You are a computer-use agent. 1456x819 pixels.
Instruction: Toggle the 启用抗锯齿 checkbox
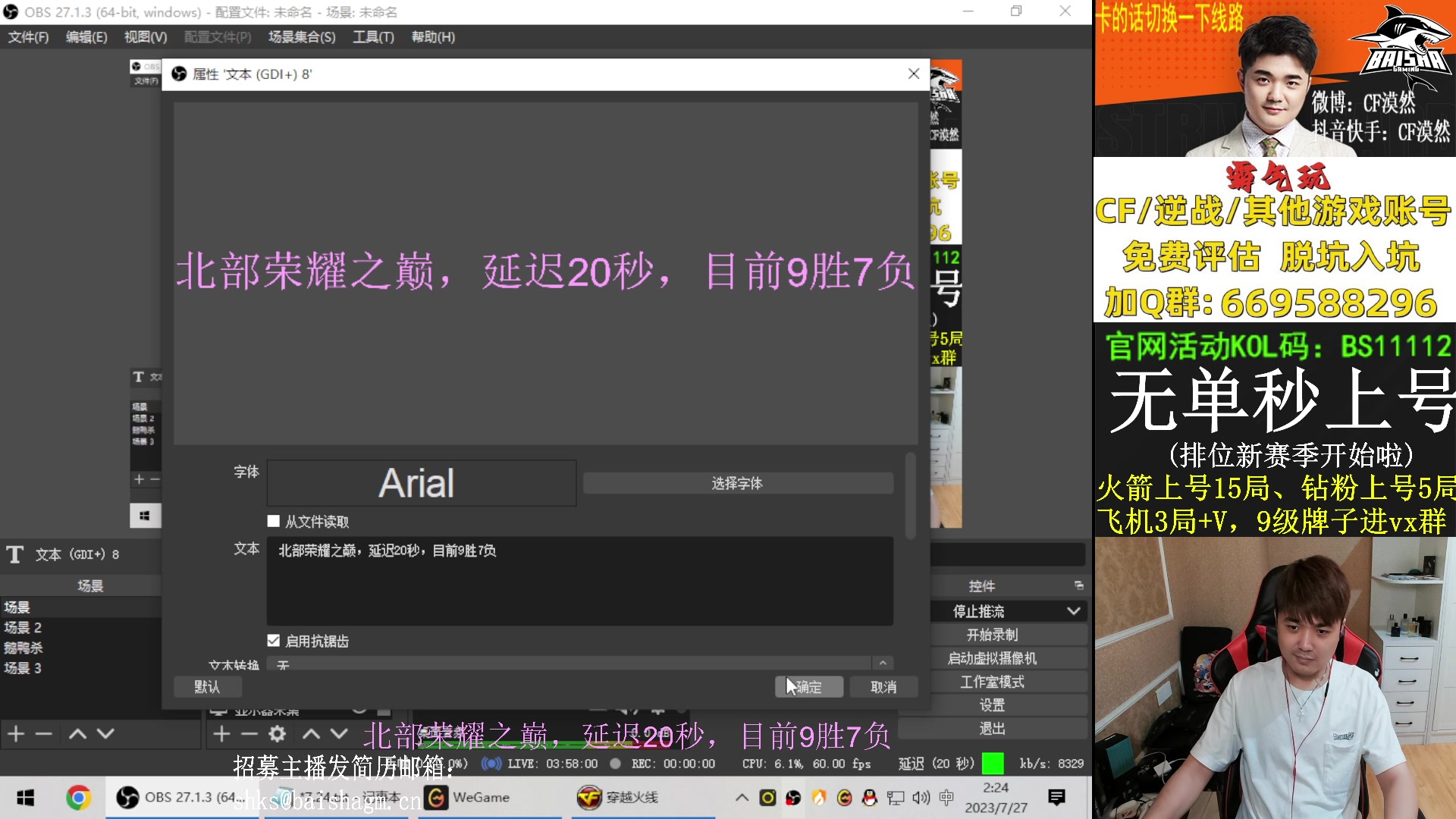(274, 641)
